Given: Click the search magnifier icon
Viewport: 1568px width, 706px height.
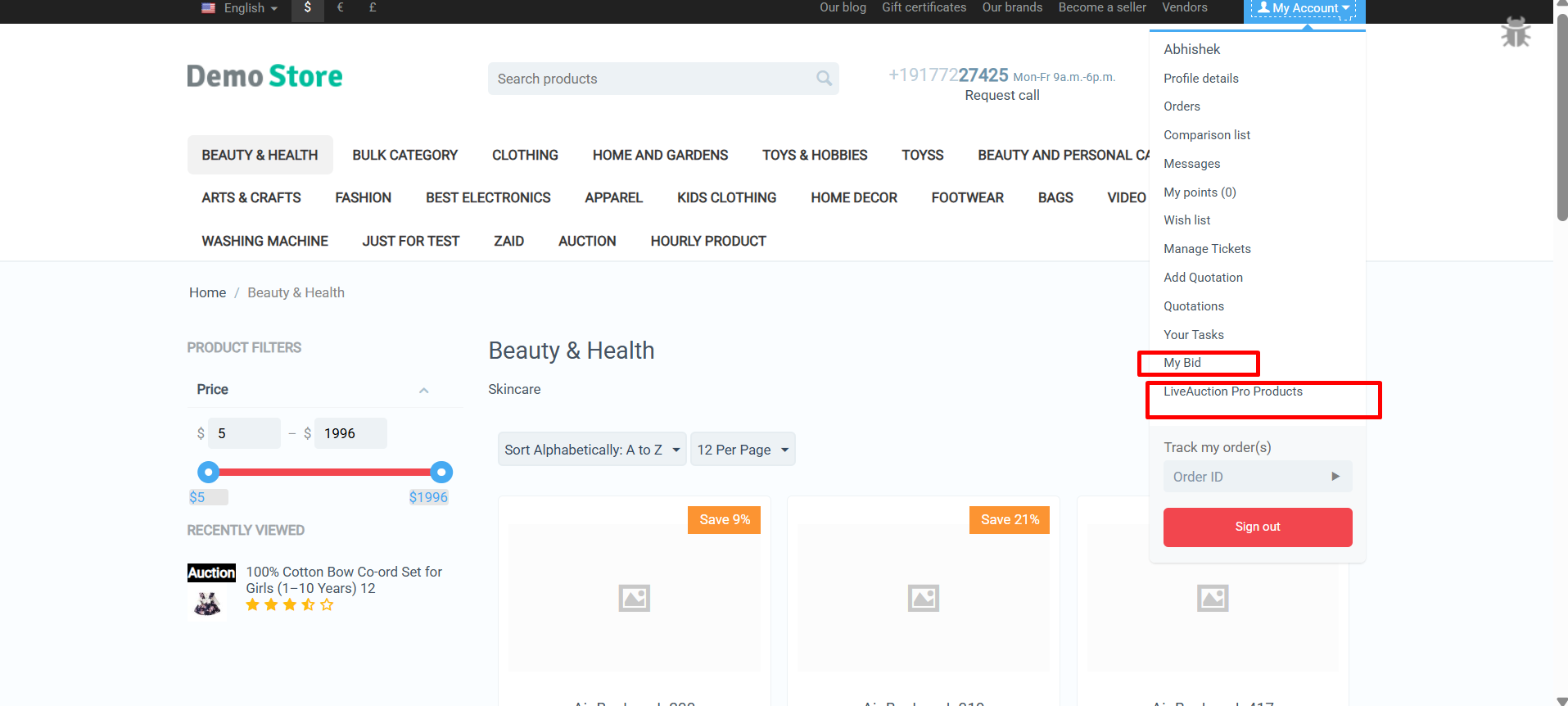Looking at the screenshot, I should coord(824,79).
